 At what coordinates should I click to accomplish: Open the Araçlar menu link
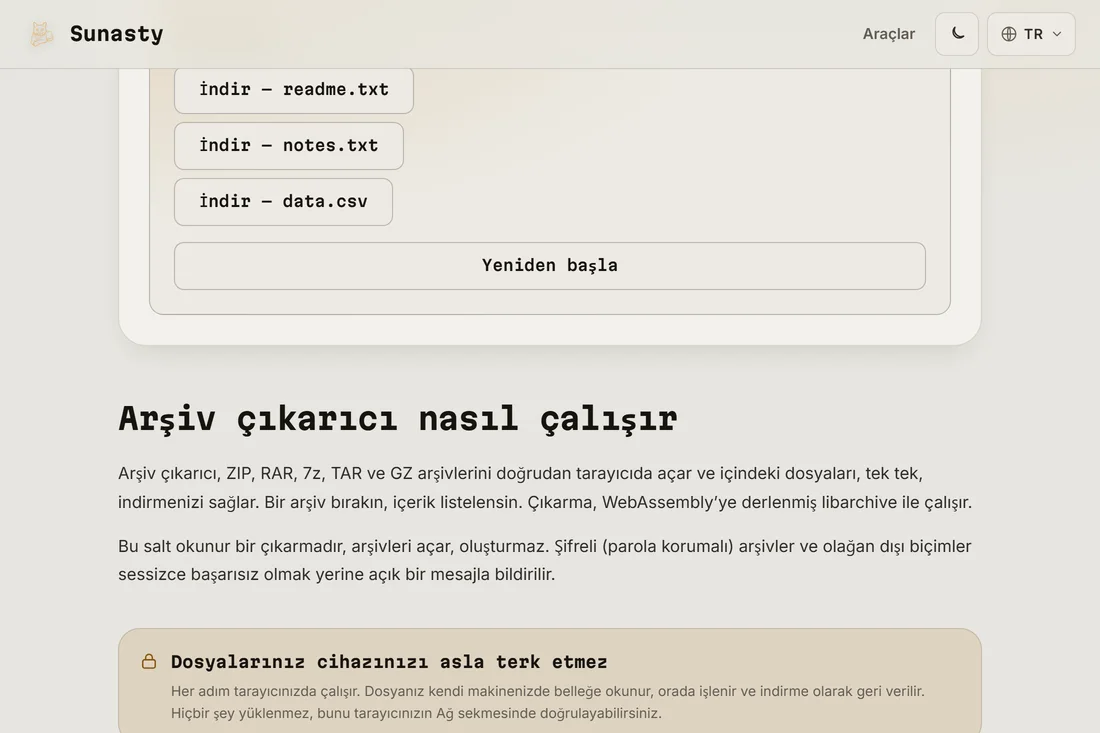(x=889, y=34)
